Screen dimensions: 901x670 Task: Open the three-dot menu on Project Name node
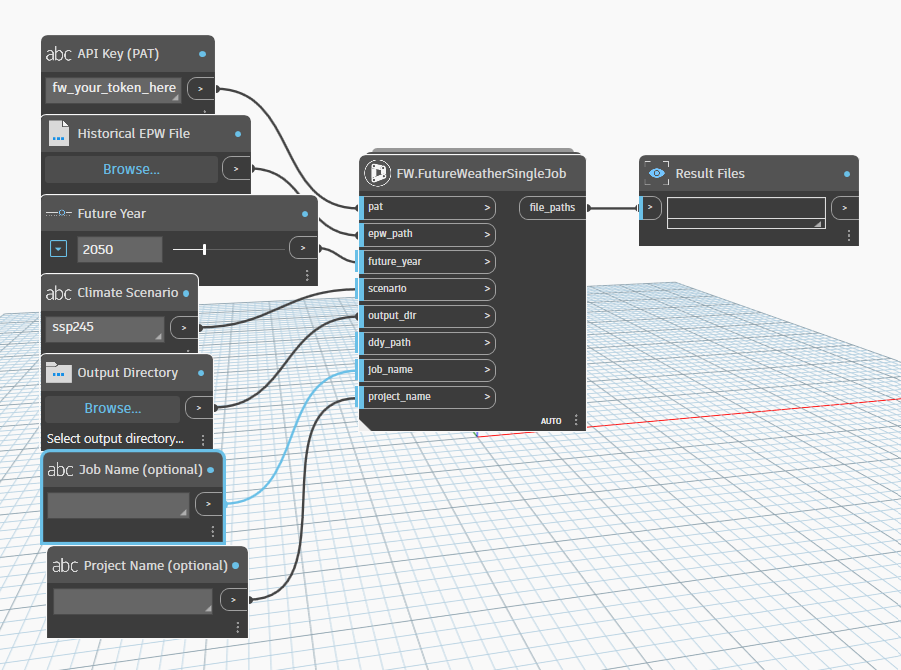[x=237, y=626]
